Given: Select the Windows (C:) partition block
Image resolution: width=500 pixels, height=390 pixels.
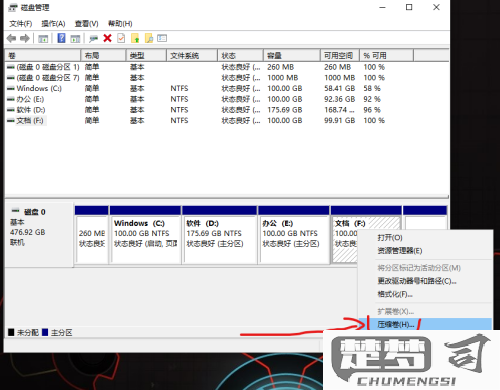Looking at the screenshot, I should [145, 235].
